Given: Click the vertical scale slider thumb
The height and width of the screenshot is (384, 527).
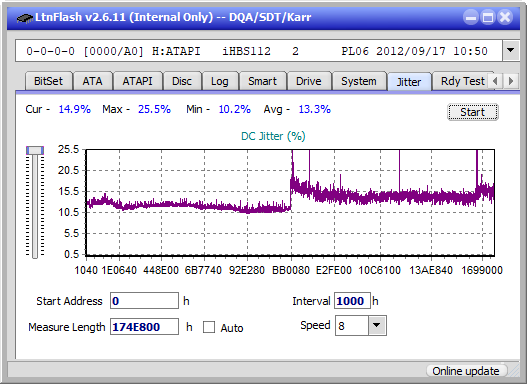Looking at the screenshot, I should coord(35,150).
